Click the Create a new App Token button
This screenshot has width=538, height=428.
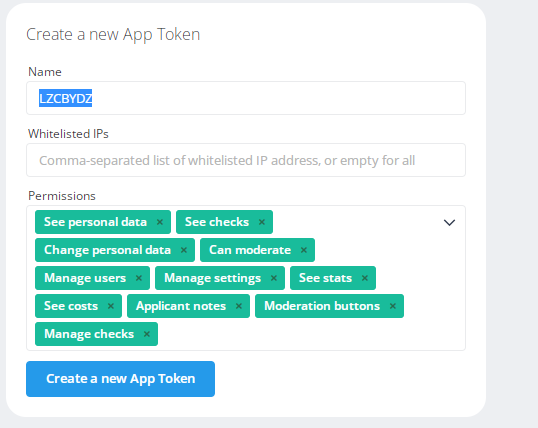pyautogui.click(x=120, y=379)
